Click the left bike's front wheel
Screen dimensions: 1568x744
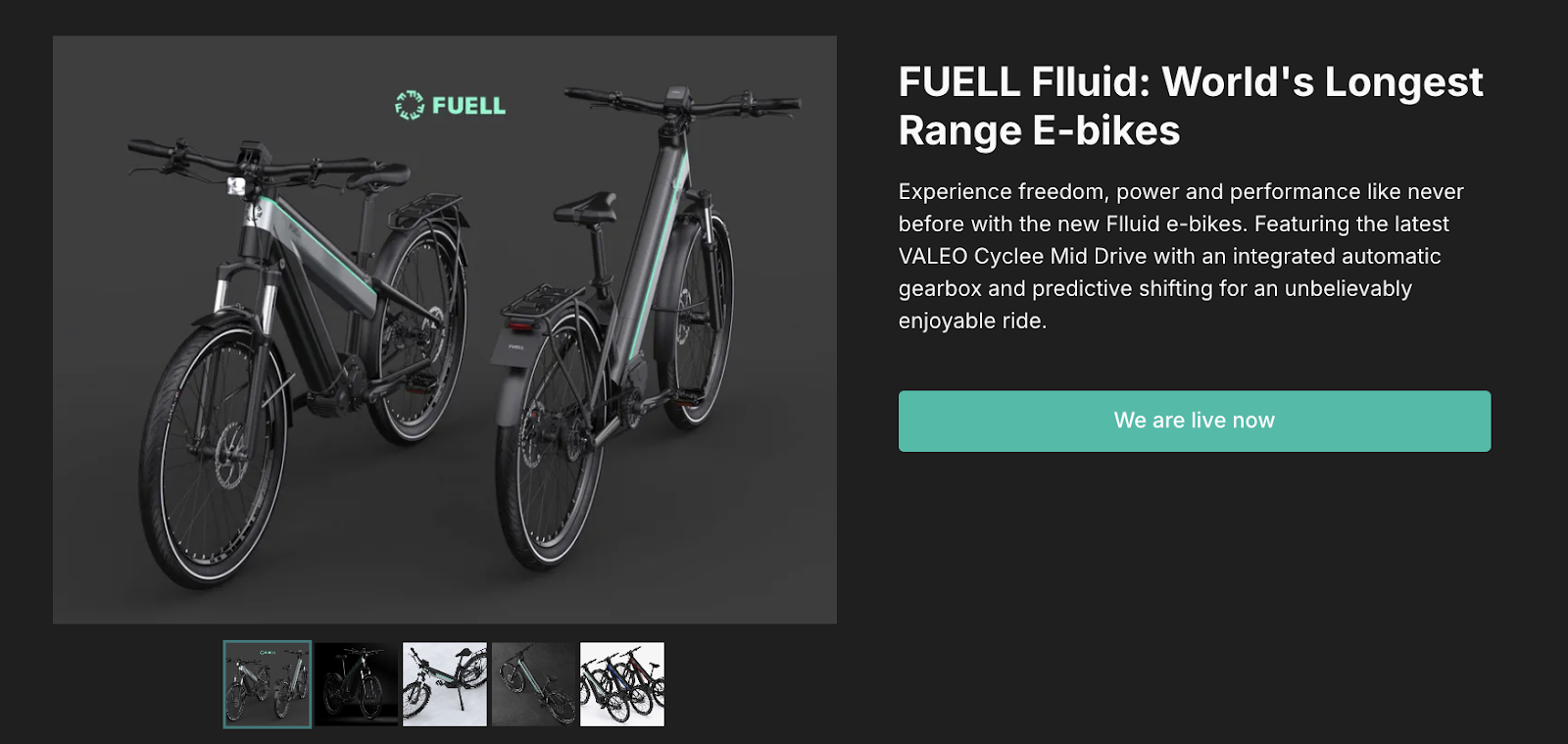pyautogui.click(x=214, y=456)
